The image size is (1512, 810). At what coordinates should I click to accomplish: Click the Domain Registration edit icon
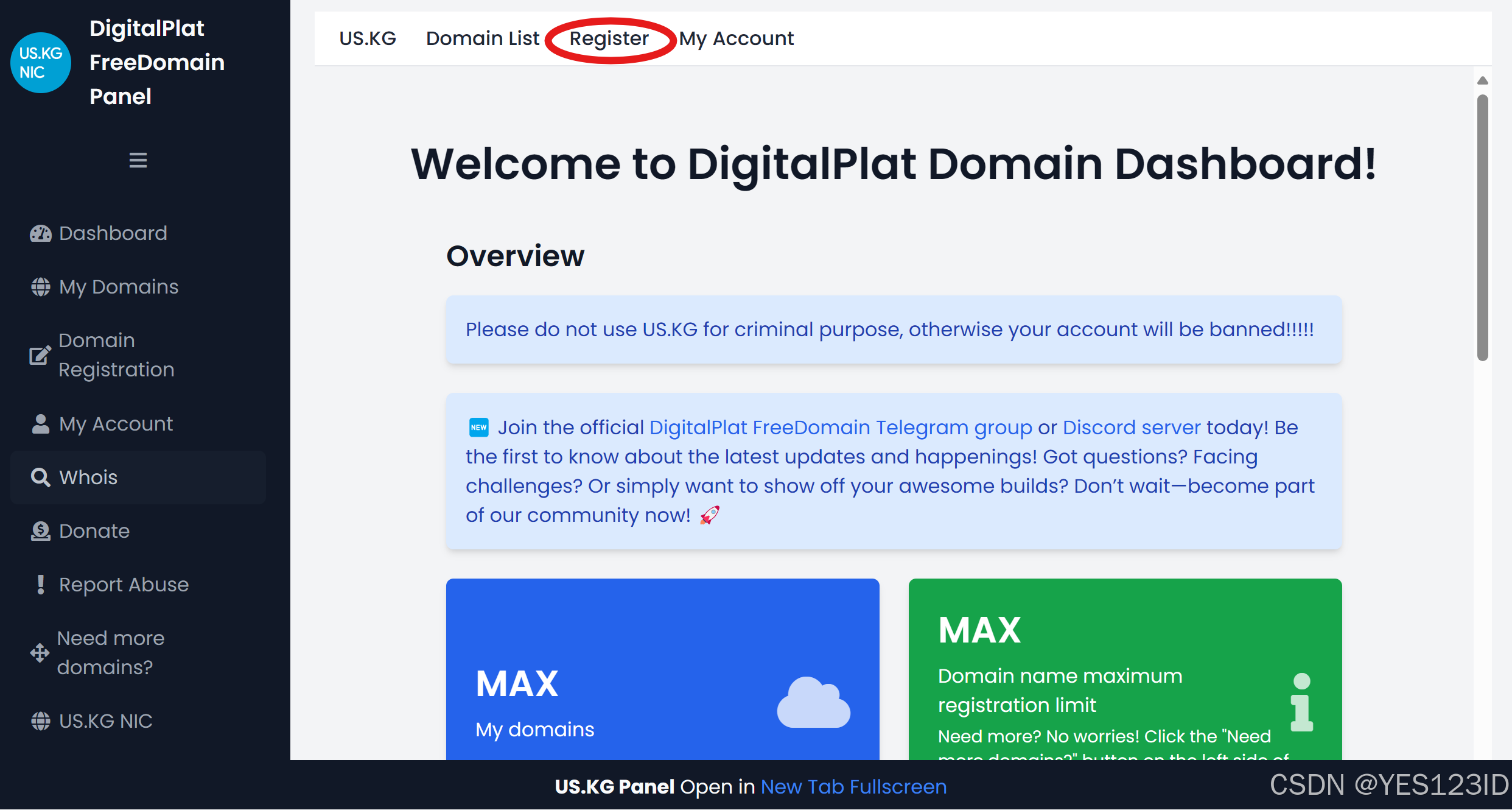pyautogui.click(x=40, y=355)
